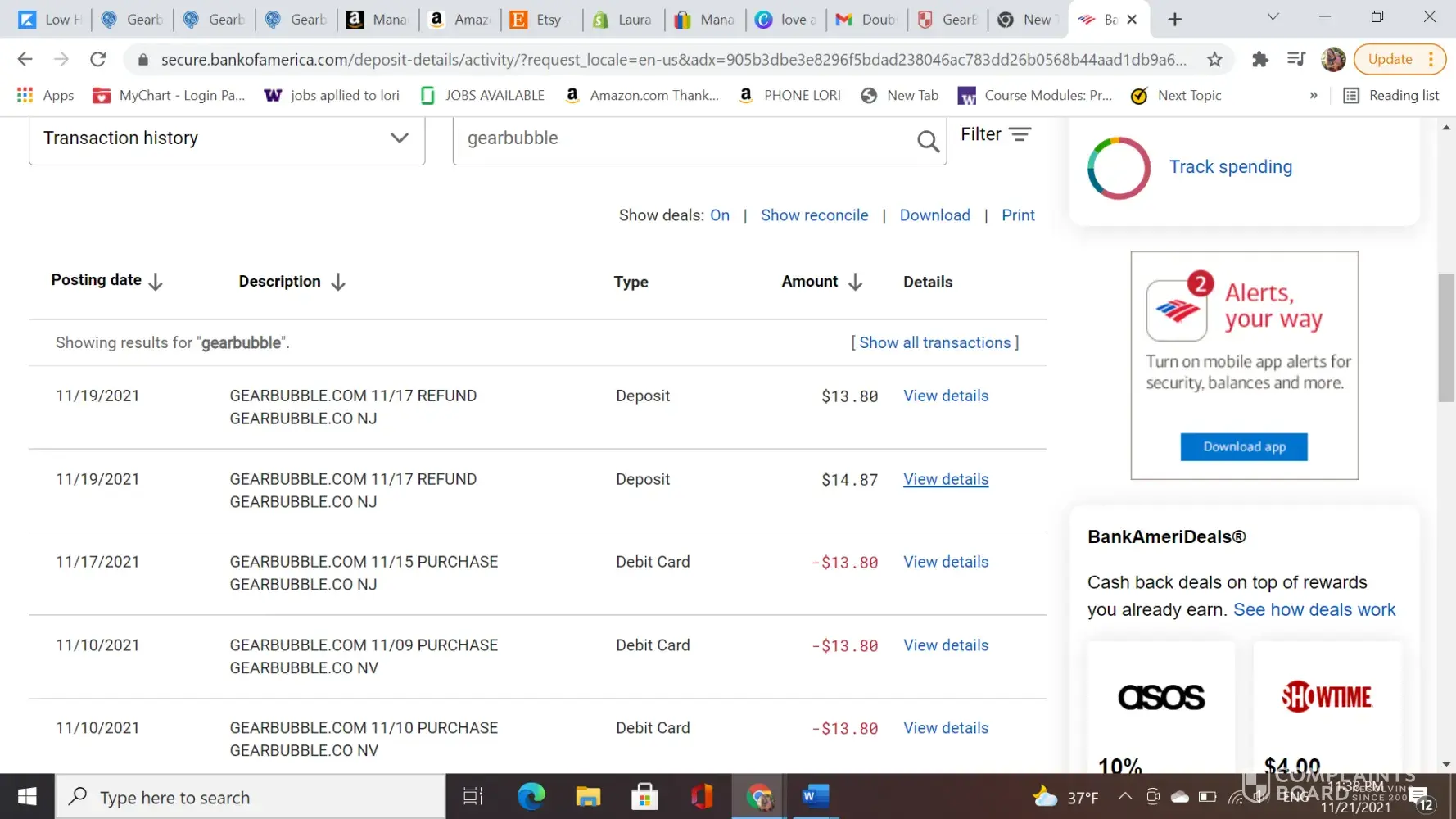Show hidden bookmarks with the » chevron

tap(1314, 96)
